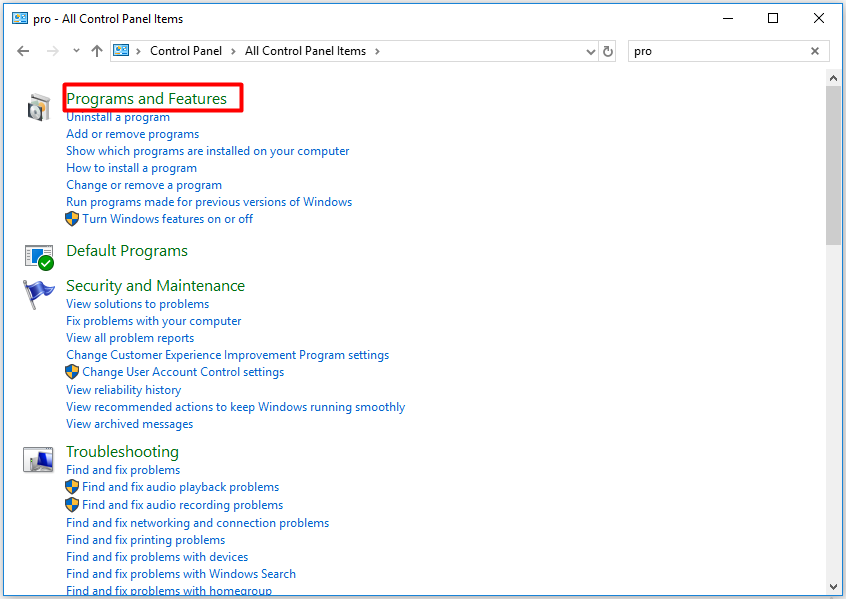846x599 pixels.
Task: Click shield icon beside audio recording problems
Action: click(x=72, y=505)
